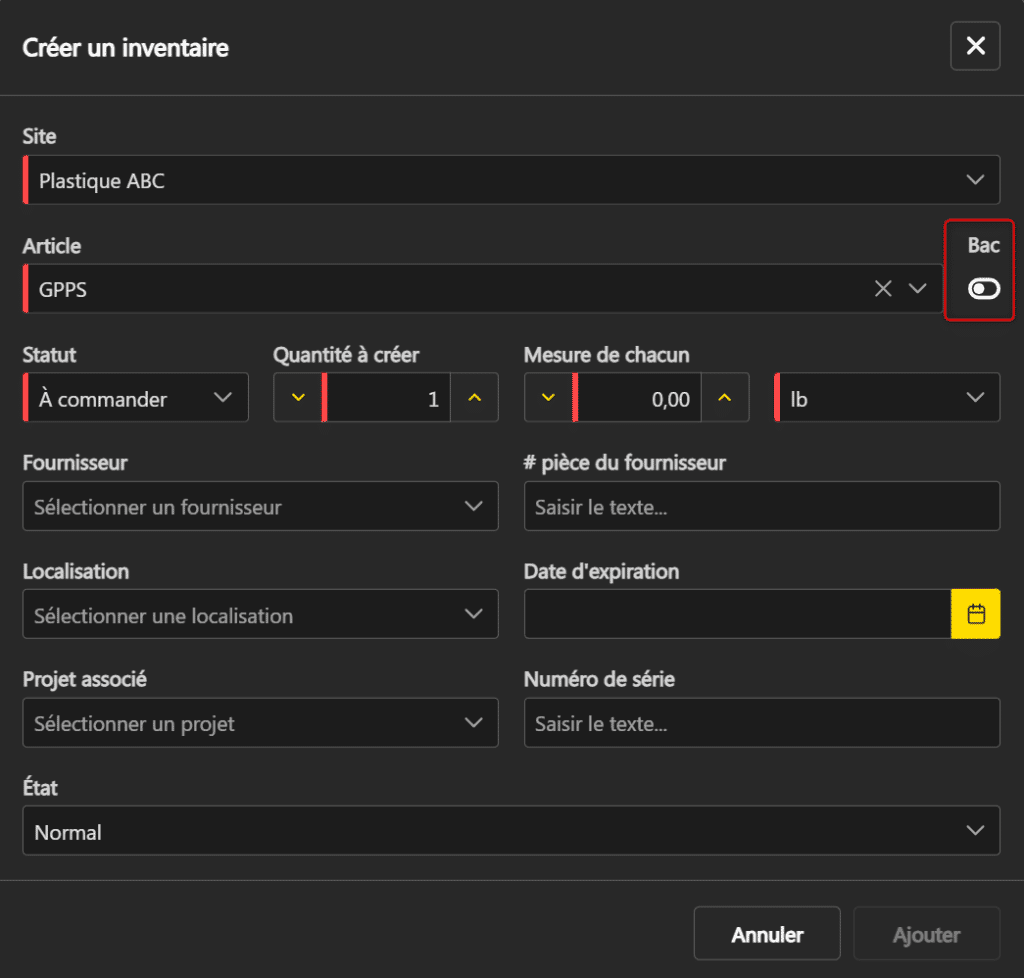Image resolution: width=1024 pixels, height=978 pixels.
Task: Clear the GPPS article selection
Action: click(x=883, y=289)
